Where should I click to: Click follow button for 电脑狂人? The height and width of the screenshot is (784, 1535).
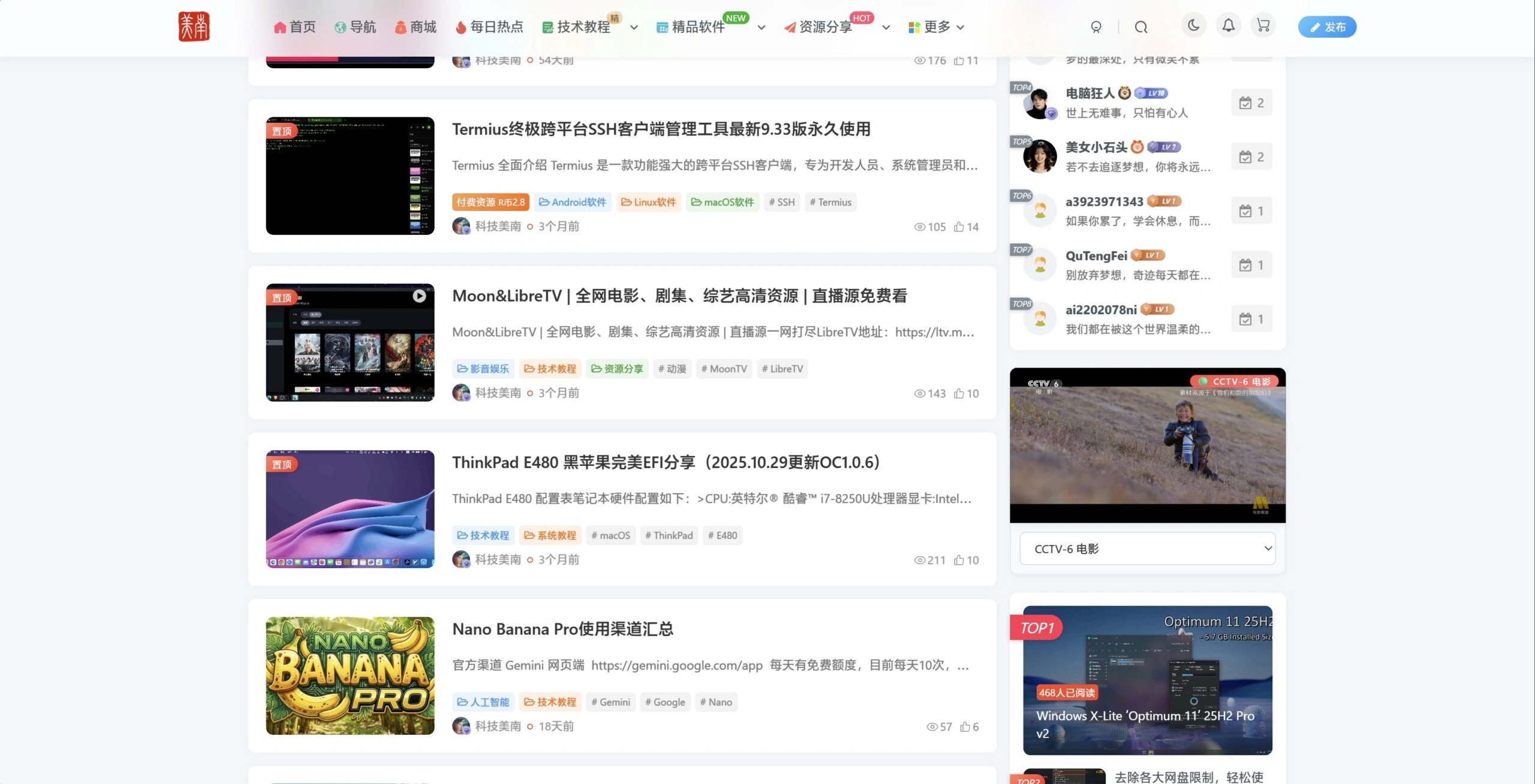tap(1251, 103)
